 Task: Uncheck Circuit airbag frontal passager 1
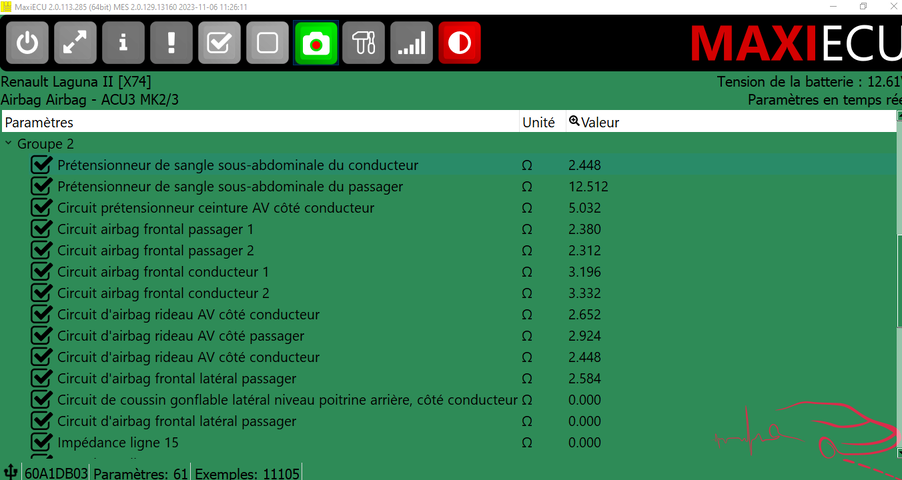point(41,229)
